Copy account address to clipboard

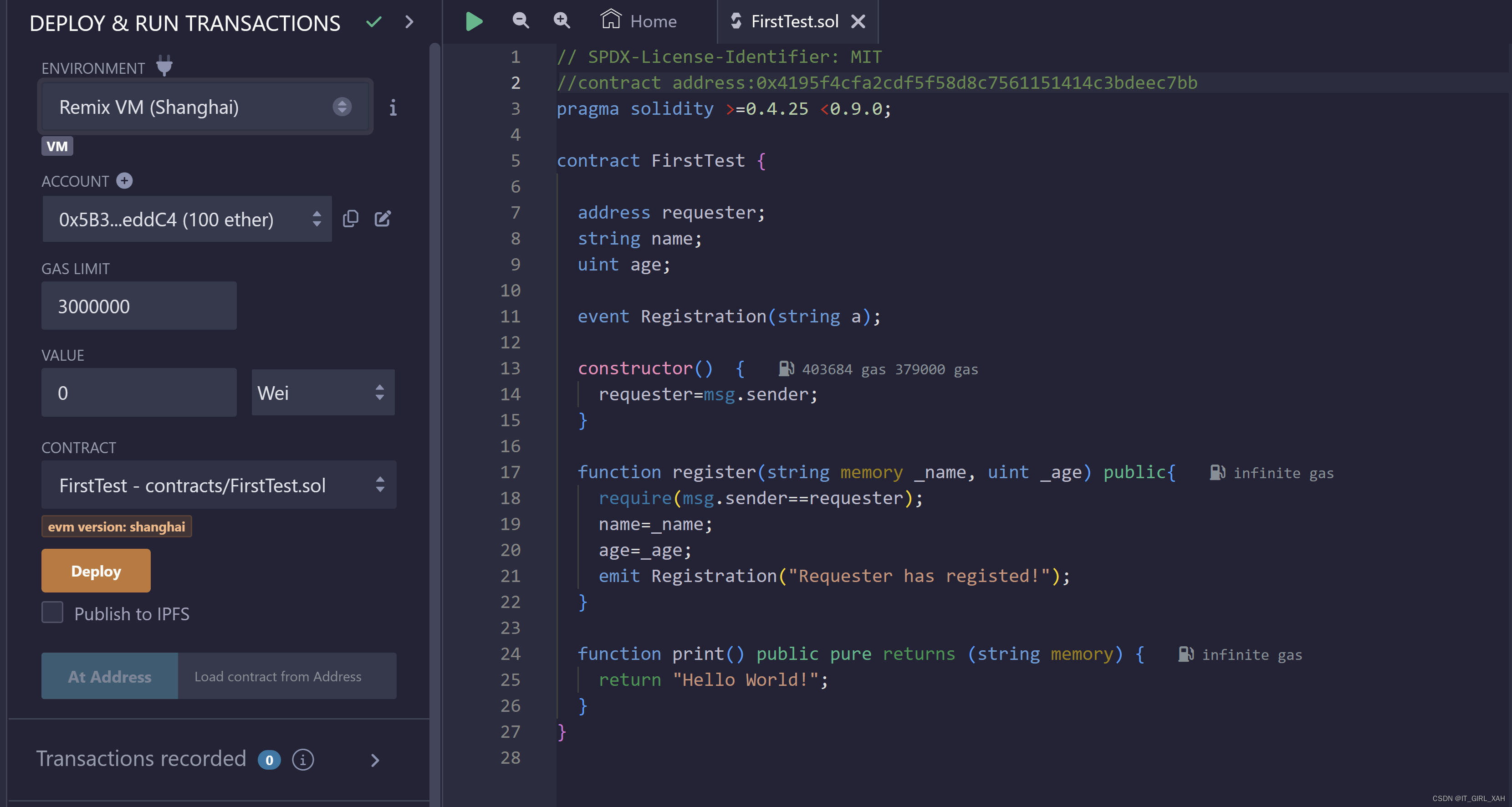point(350,219)
